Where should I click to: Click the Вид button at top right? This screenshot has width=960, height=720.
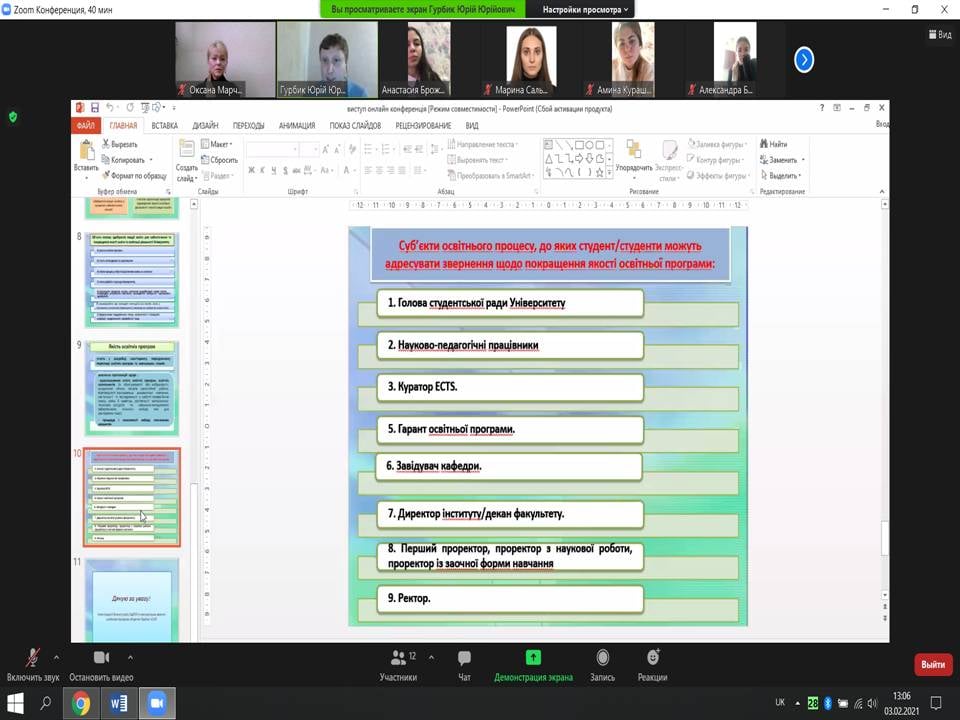pyautogui.click(x=939, y=34)
